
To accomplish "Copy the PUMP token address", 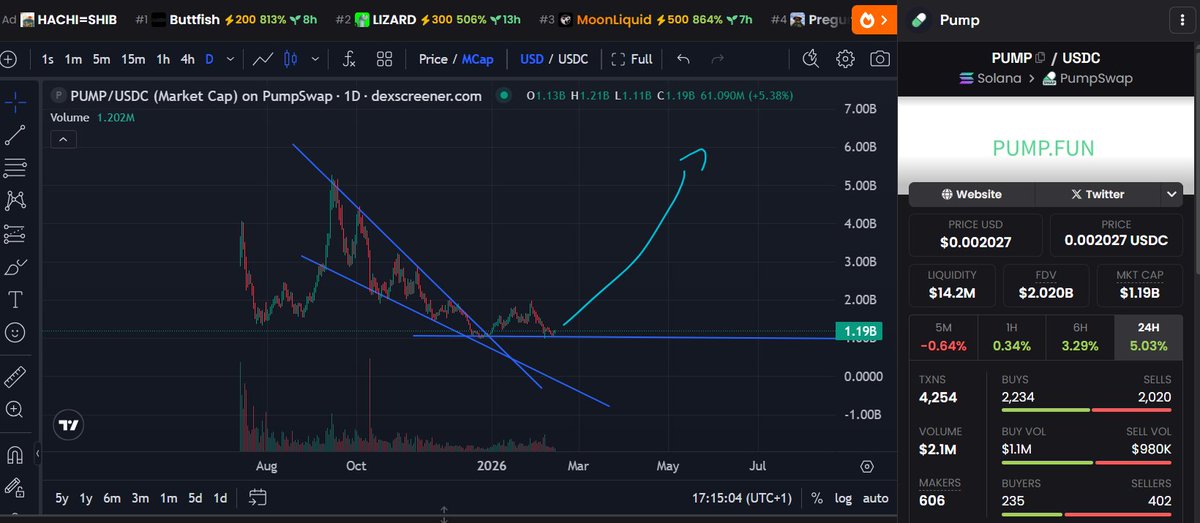I will coord(1040,58).
